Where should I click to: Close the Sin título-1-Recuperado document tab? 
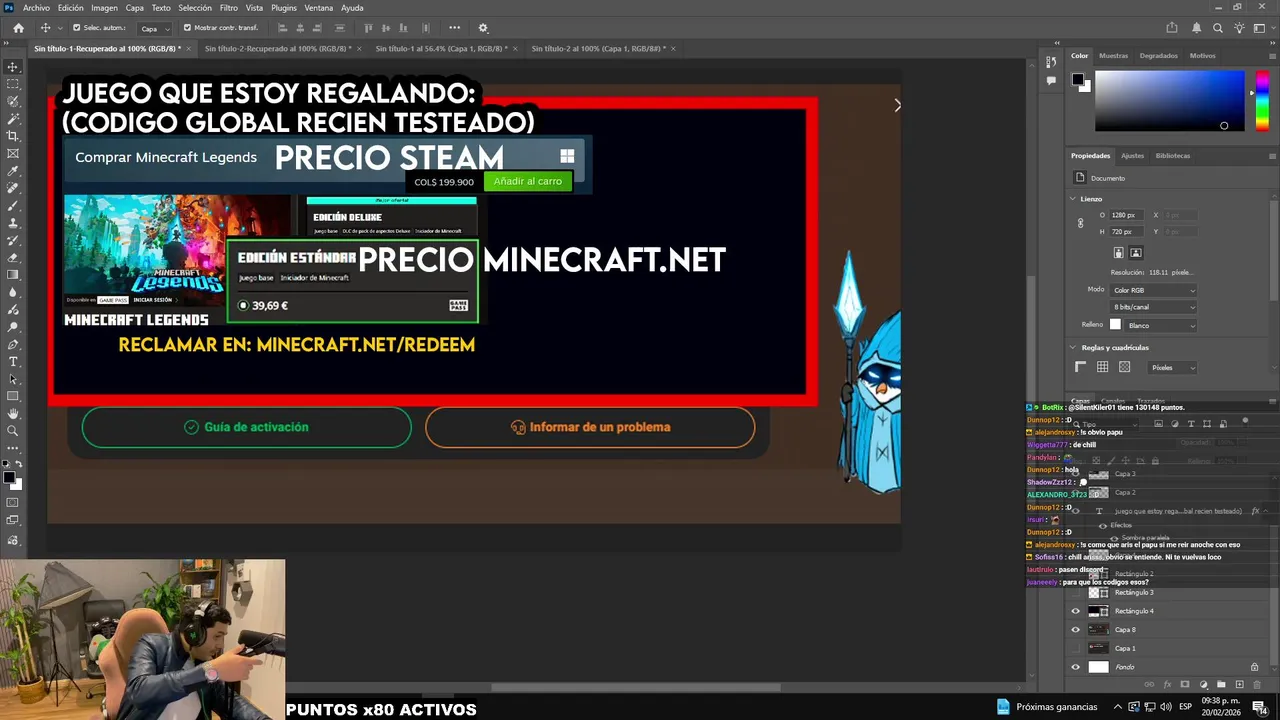pos(188,48)
